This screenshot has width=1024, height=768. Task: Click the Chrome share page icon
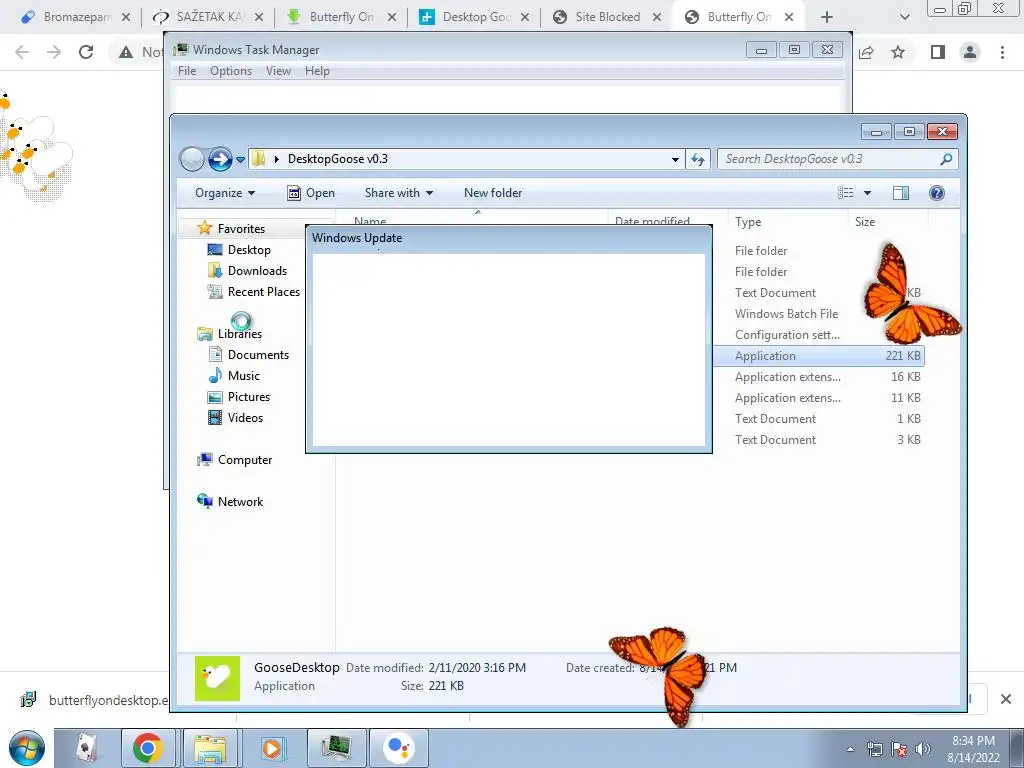pos(867,52)
